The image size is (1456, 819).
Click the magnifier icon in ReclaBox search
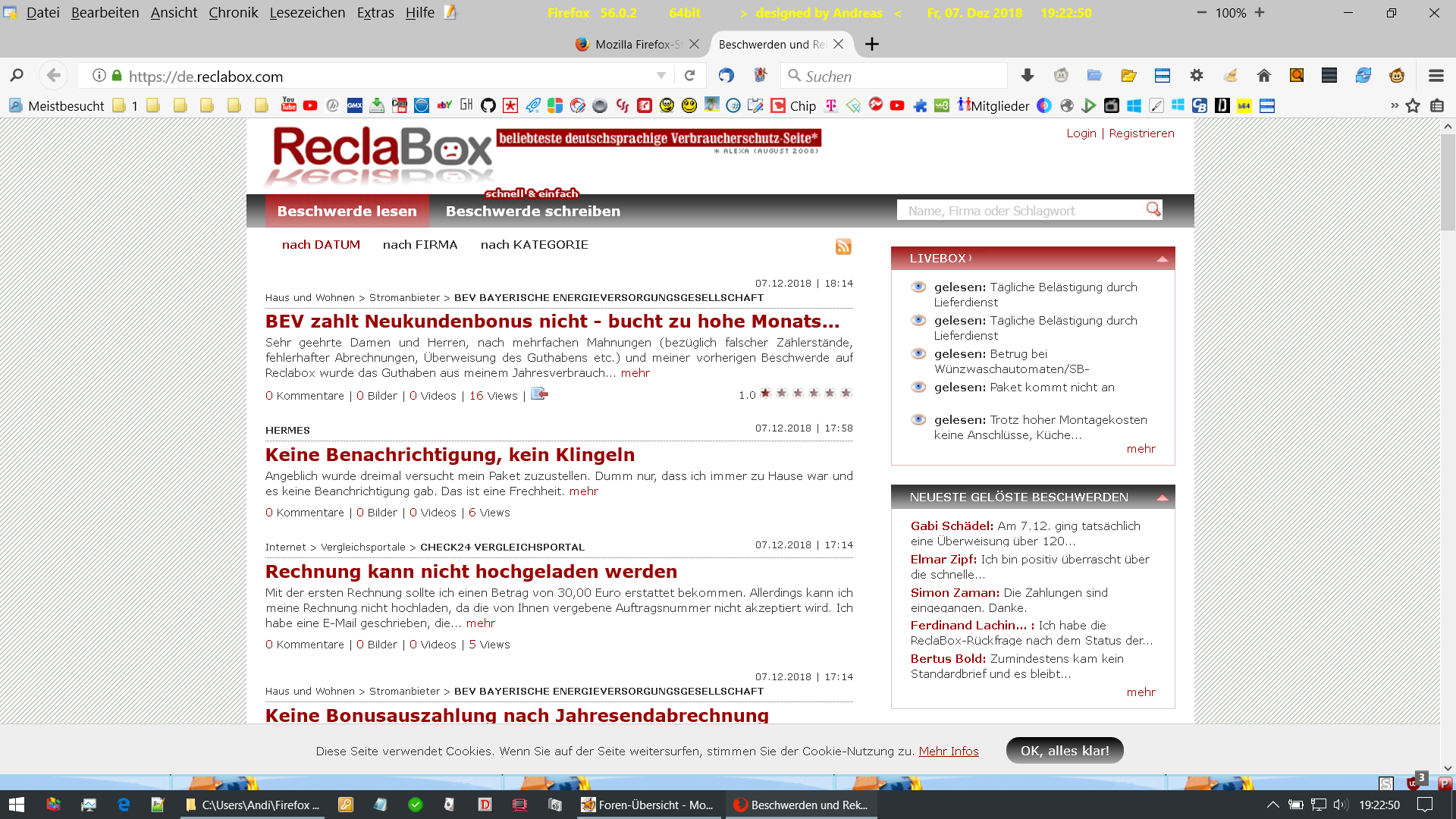(1153, 209)
